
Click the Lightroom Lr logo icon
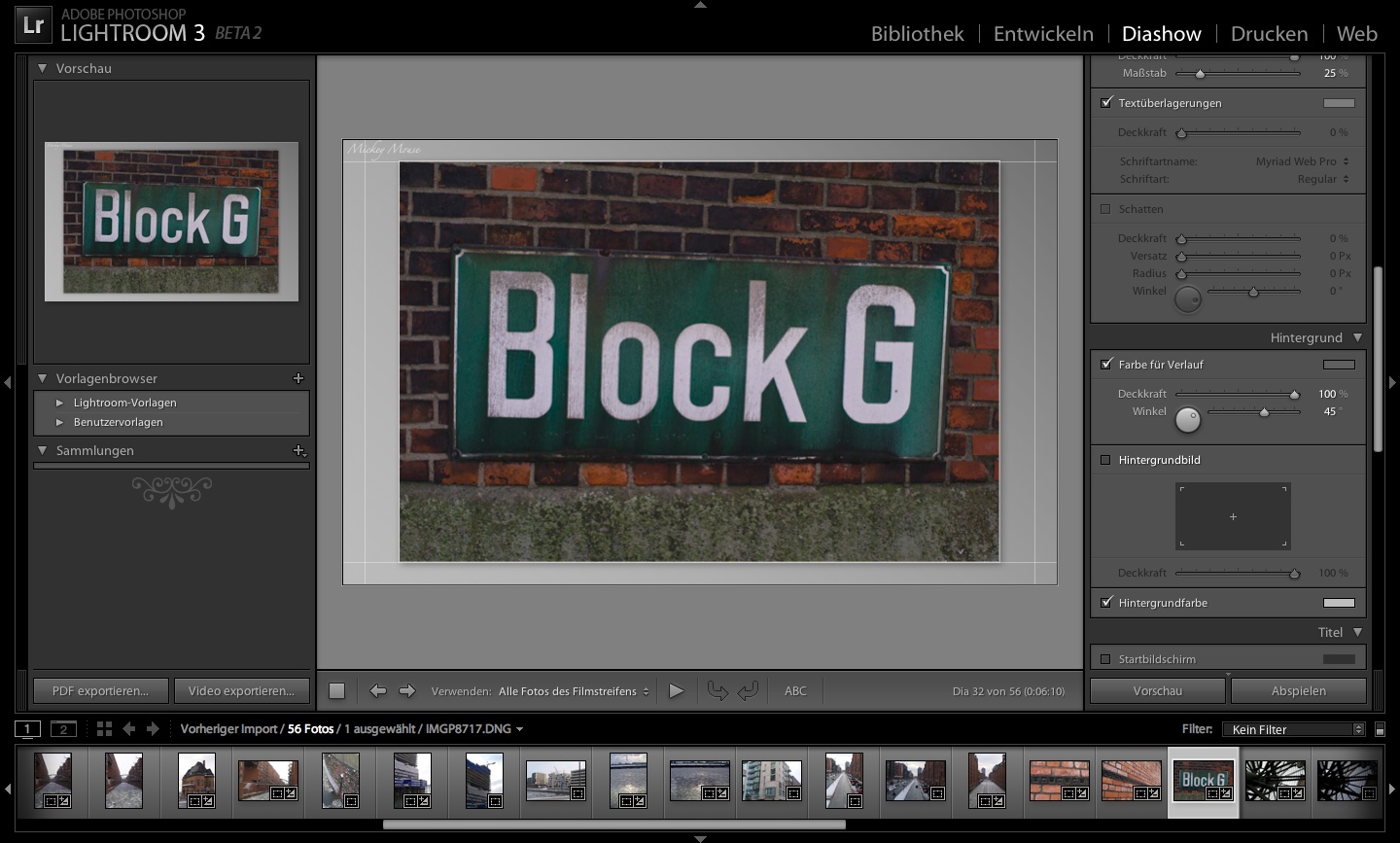[x=32, y=23]
